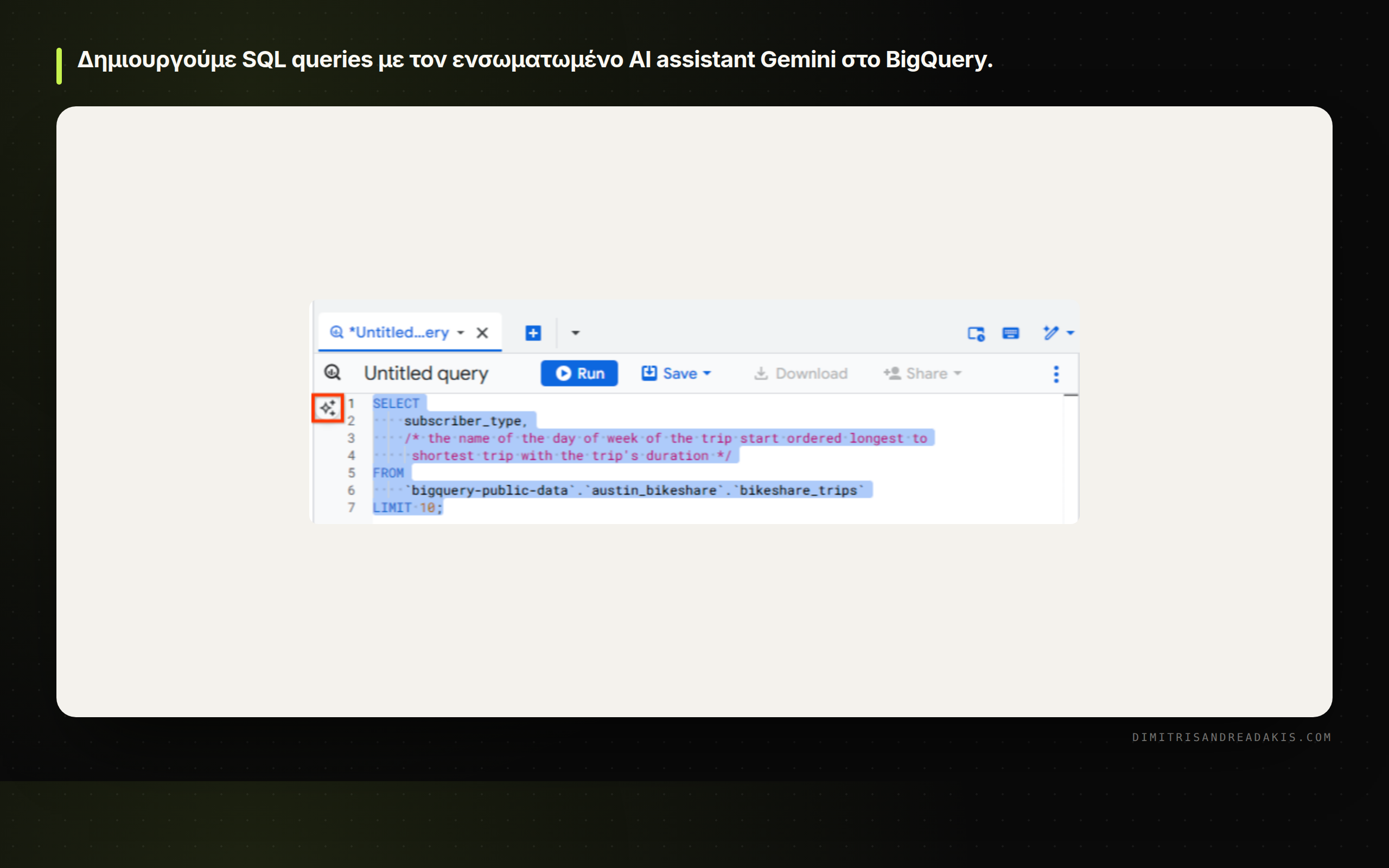The height and width of the screenshot is (868, 1389).
Task: Create a new query with the plus icon
Action: pyautogui.click(x=533, y=333)
